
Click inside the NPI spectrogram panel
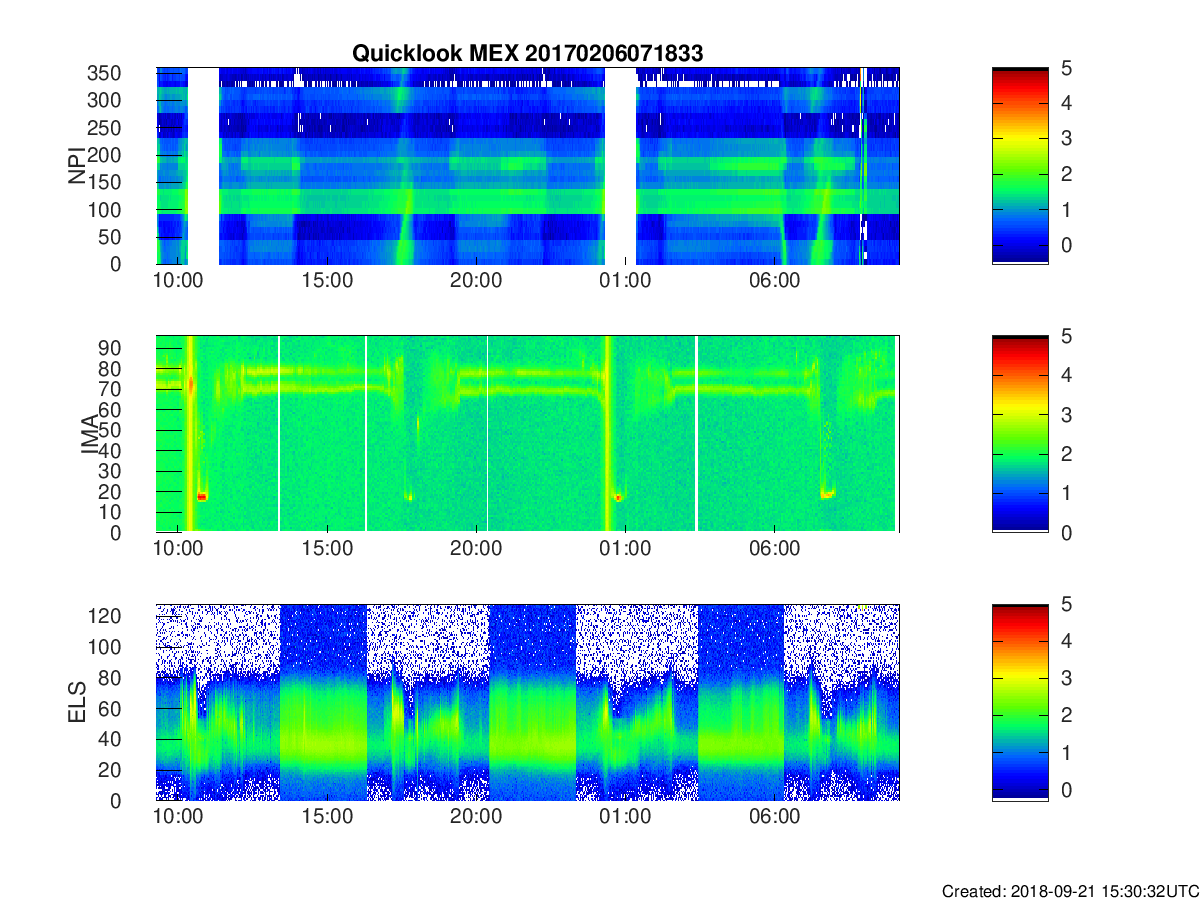pyautogui.click(x=528, y=166)
